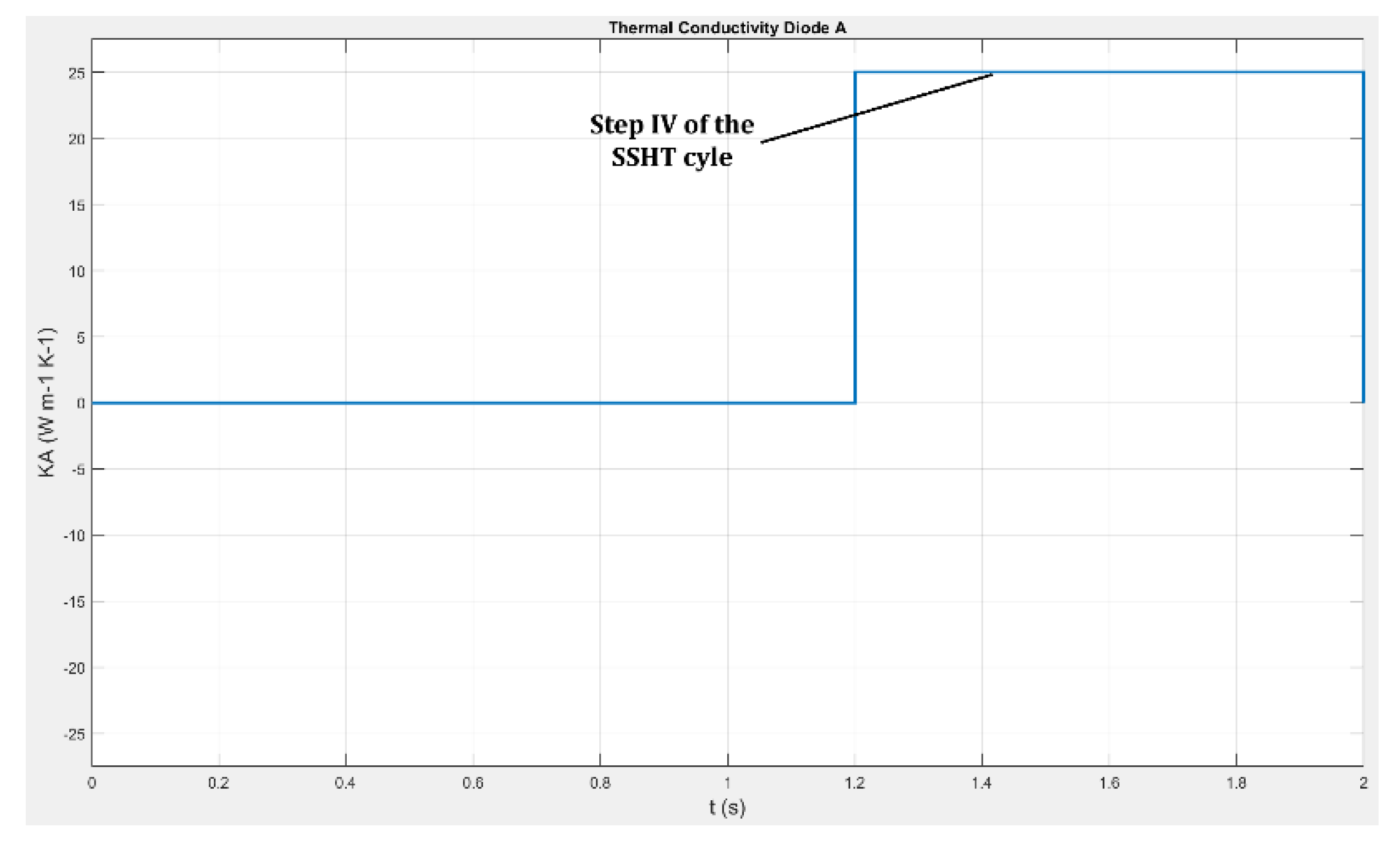
Task: Click the 1.6 tick label on x-axis
Action: pyautogui.click(x=1109, y=783)
